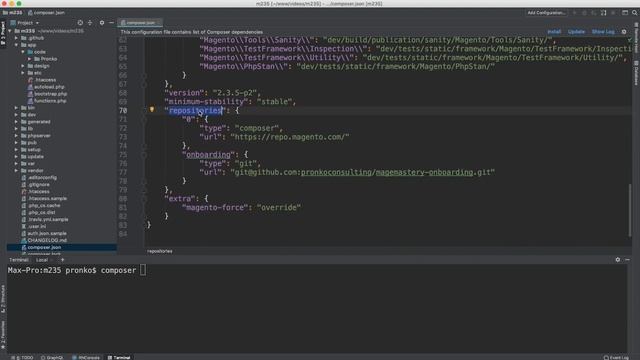Expand the generated folder
Image resolution: width=640 pixels, height=360 pixels.
click(16, 122)
